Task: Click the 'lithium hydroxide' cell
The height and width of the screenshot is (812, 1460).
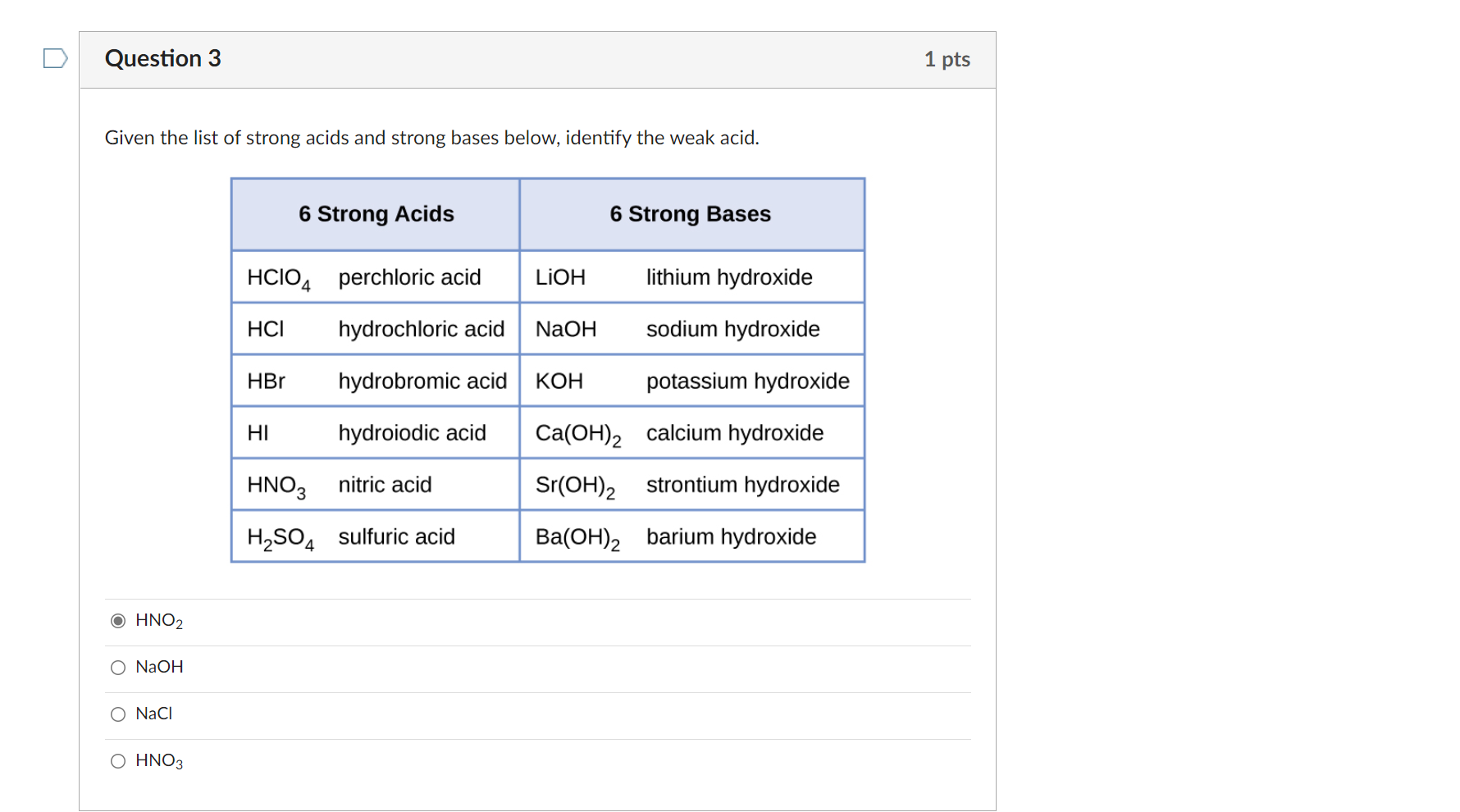Action: coord(729,277)
